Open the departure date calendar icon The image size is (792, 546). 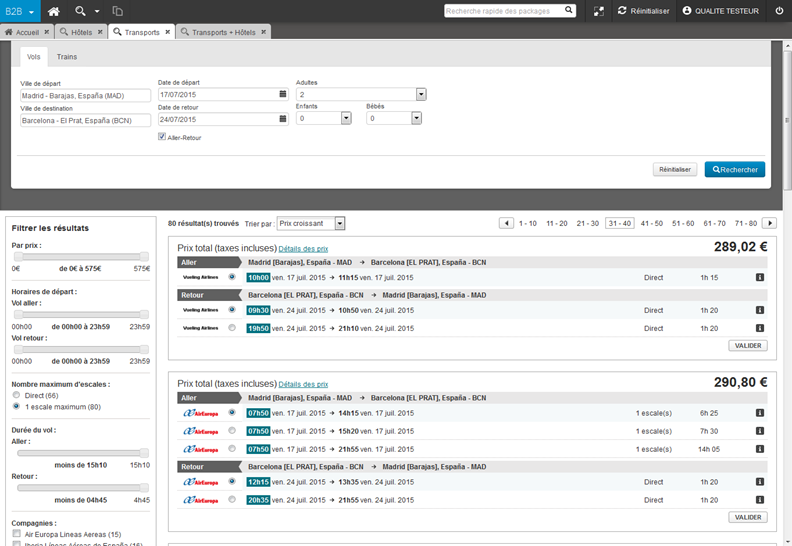283,94
